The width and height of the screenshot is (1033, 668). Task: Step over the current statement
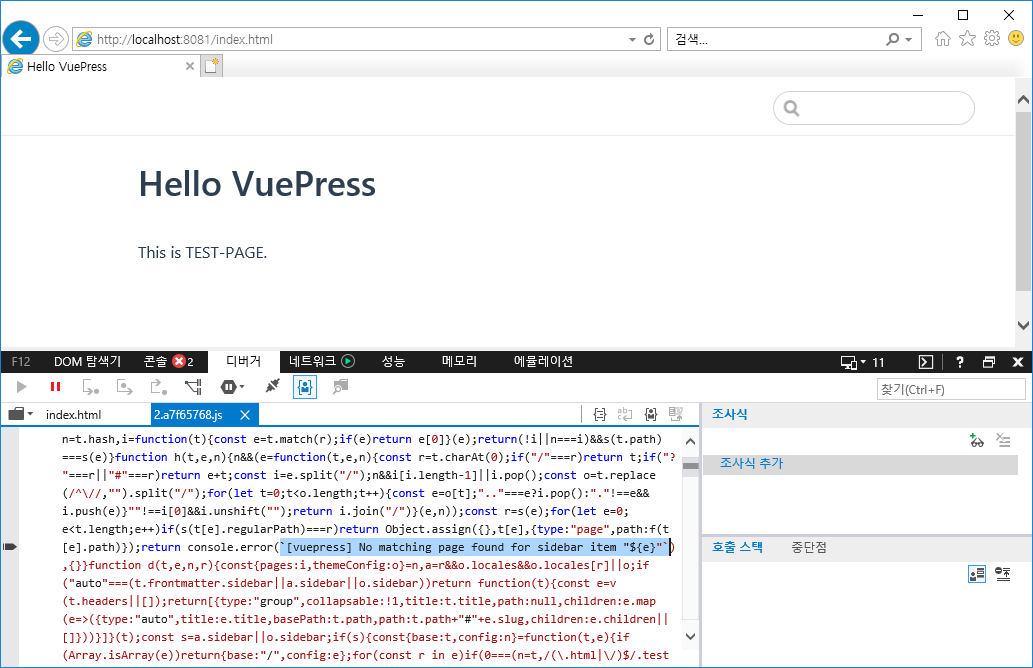tap(124, 388)
